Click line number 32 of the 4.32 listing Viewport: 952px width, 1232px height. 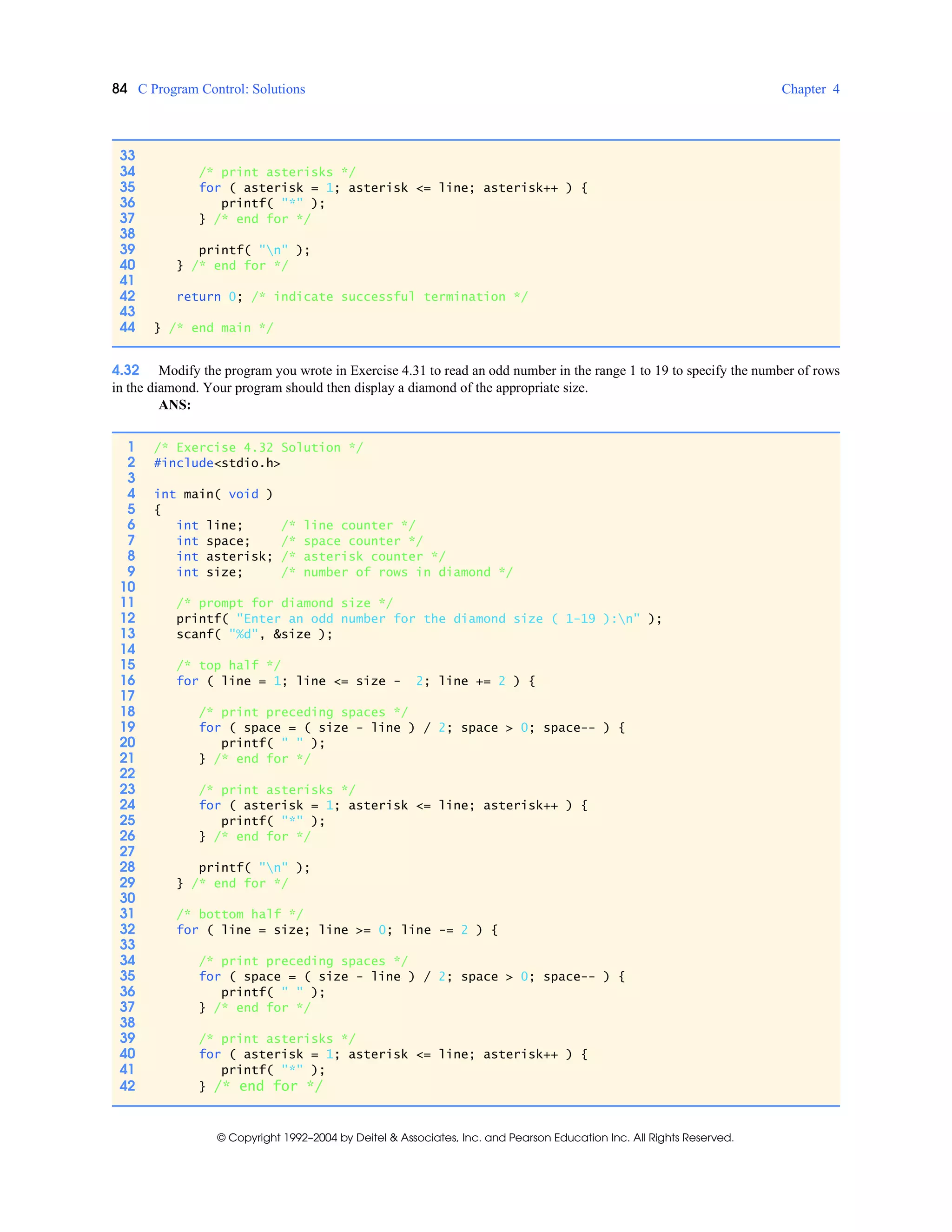127,930
